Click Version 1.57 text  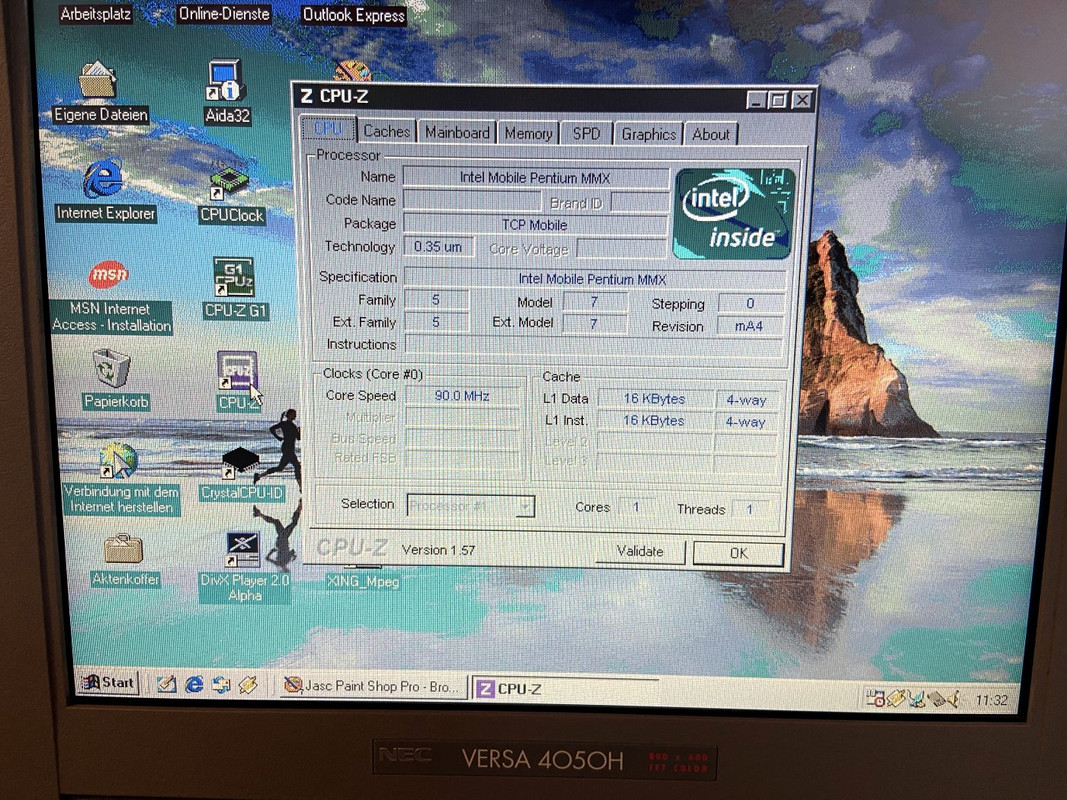pyautogui.click(x=438, y=550)
